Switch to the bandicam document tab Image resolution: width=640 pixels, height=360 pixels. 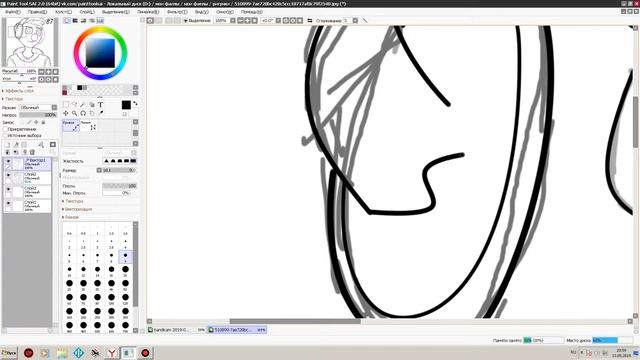tap(176, 330)
